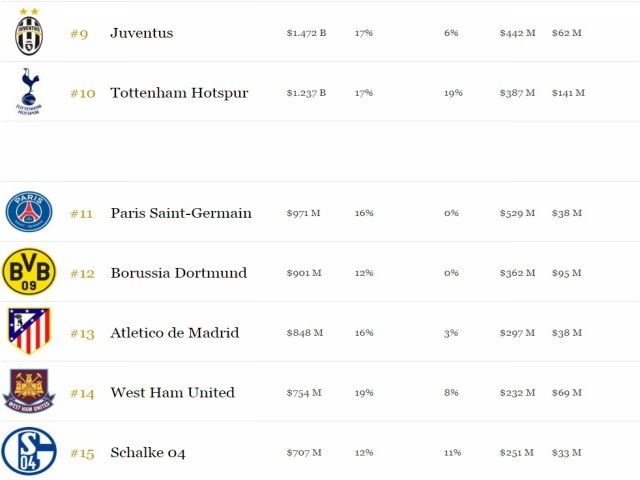Viewport: 640px width, 480px height.
Task: Open the Juventus team name link
Action: pos(142,33)
